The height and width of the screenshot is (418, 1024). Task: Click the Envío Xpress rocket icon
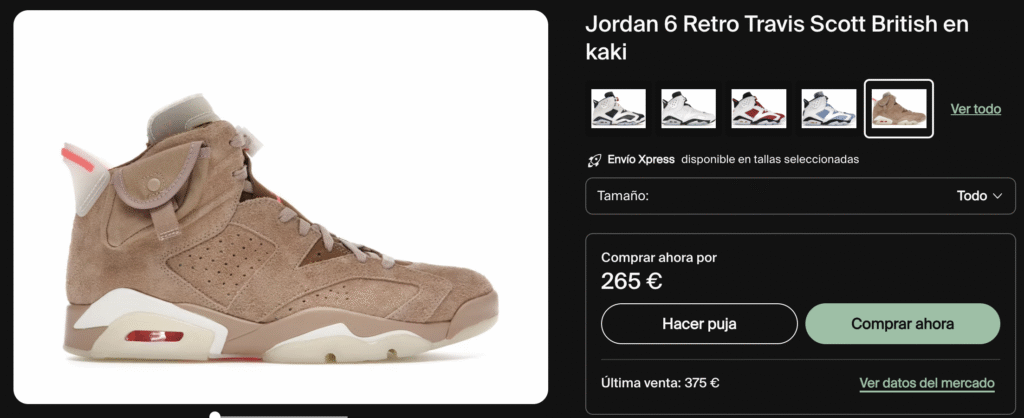(594, 159)
